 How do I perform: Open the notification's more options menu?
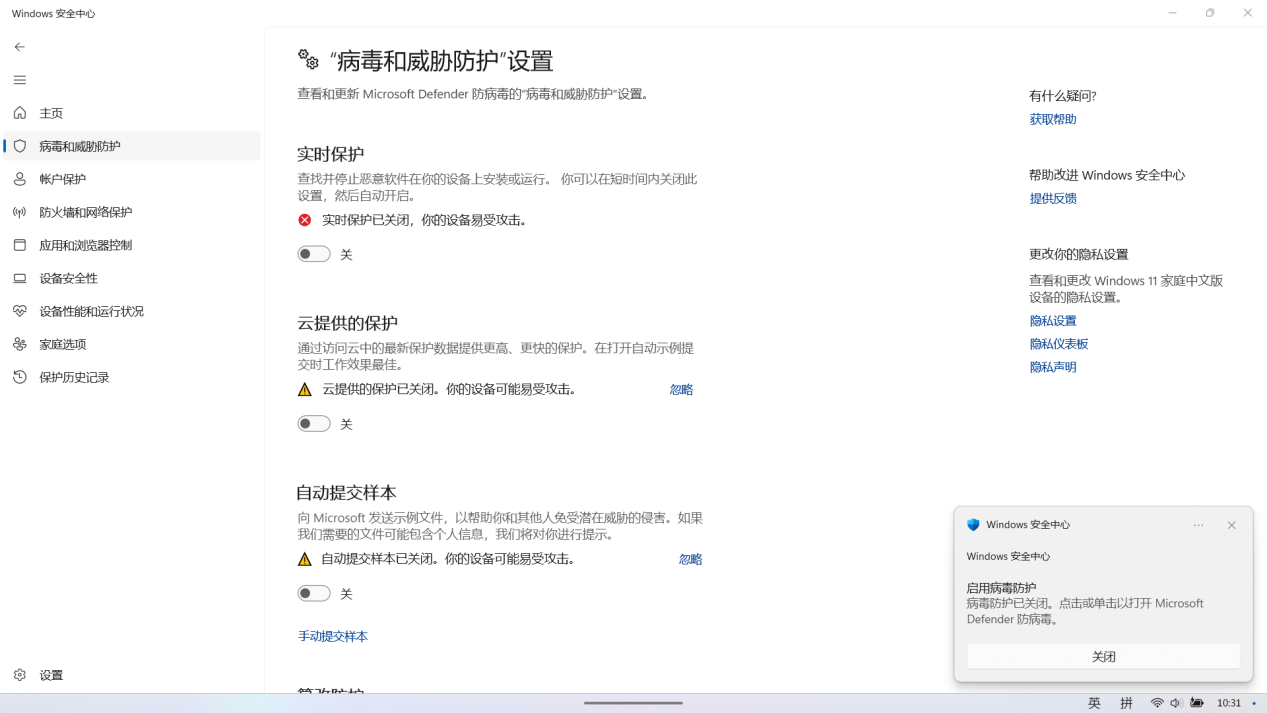point(1198,524)
